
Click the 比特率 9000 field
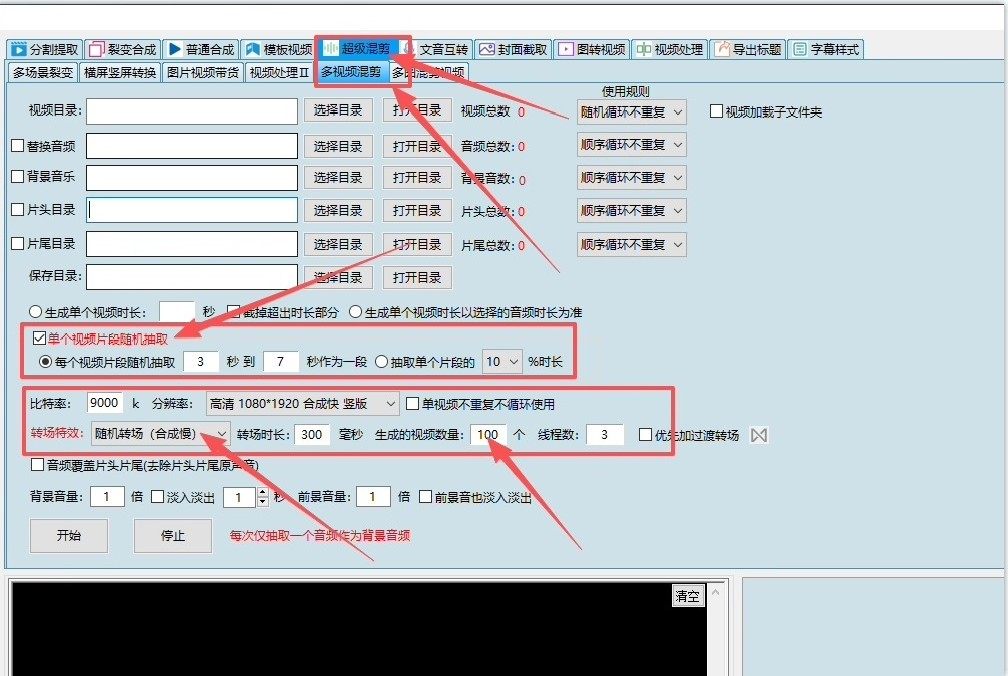(x=105, y=403)
